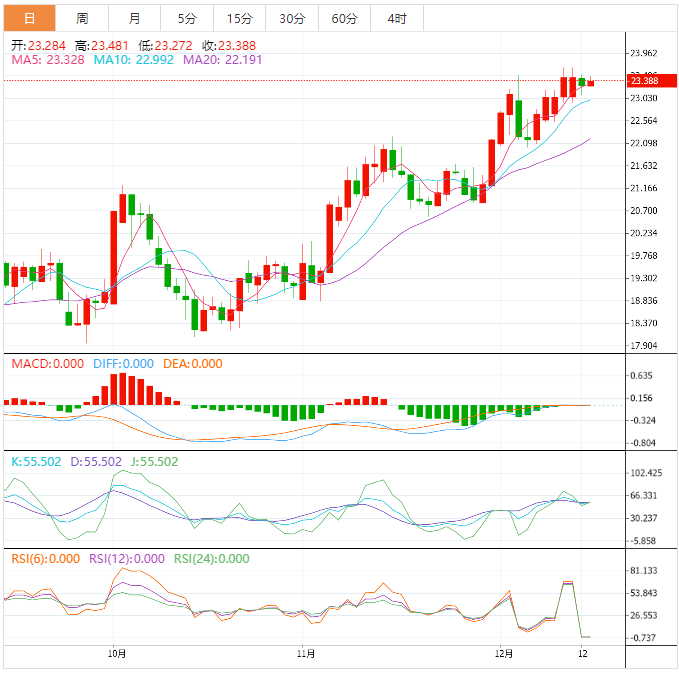Click the MACD indicator label

click(x=48, y=364)
